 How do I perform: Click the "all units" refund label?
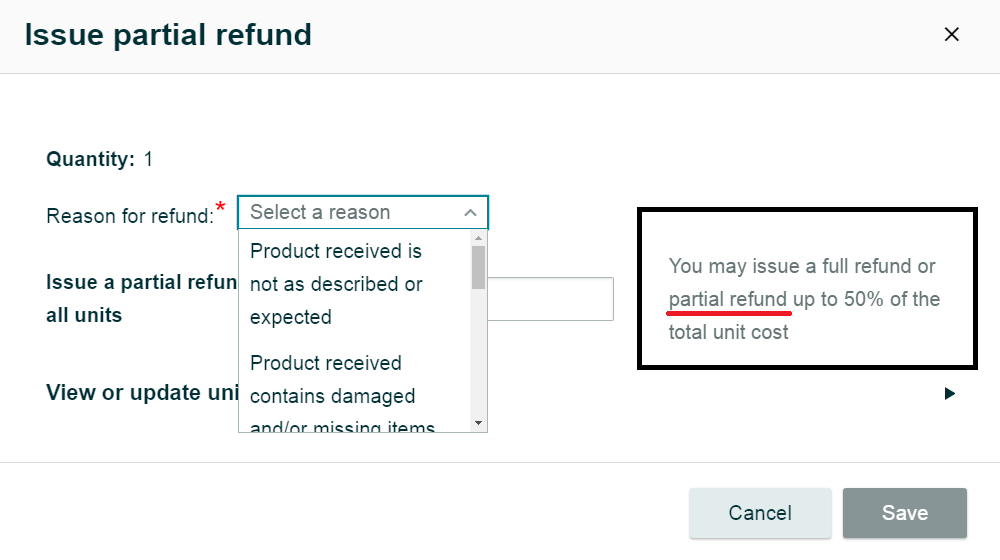coord(84,315)
